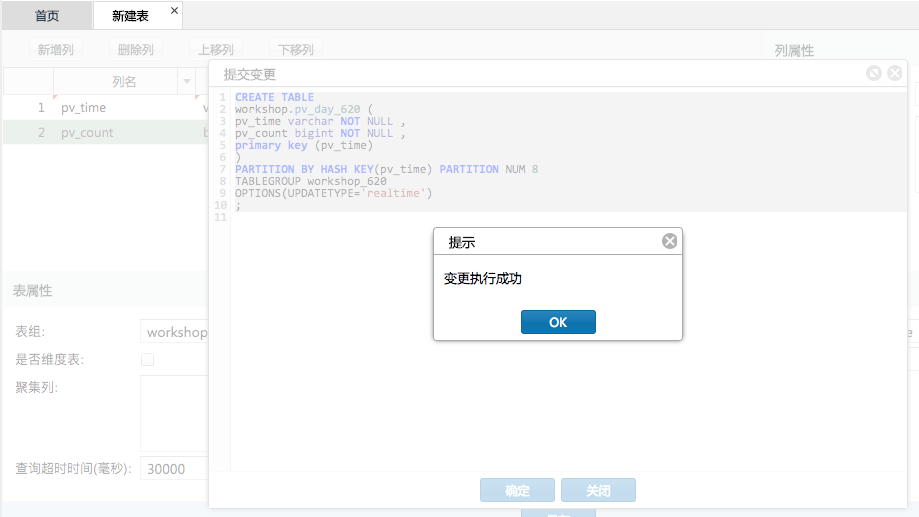Click the PARTITION BY HASH KEY line
Image resolution: width=919 pixels, height=517 pixels.
coord(386,169)
